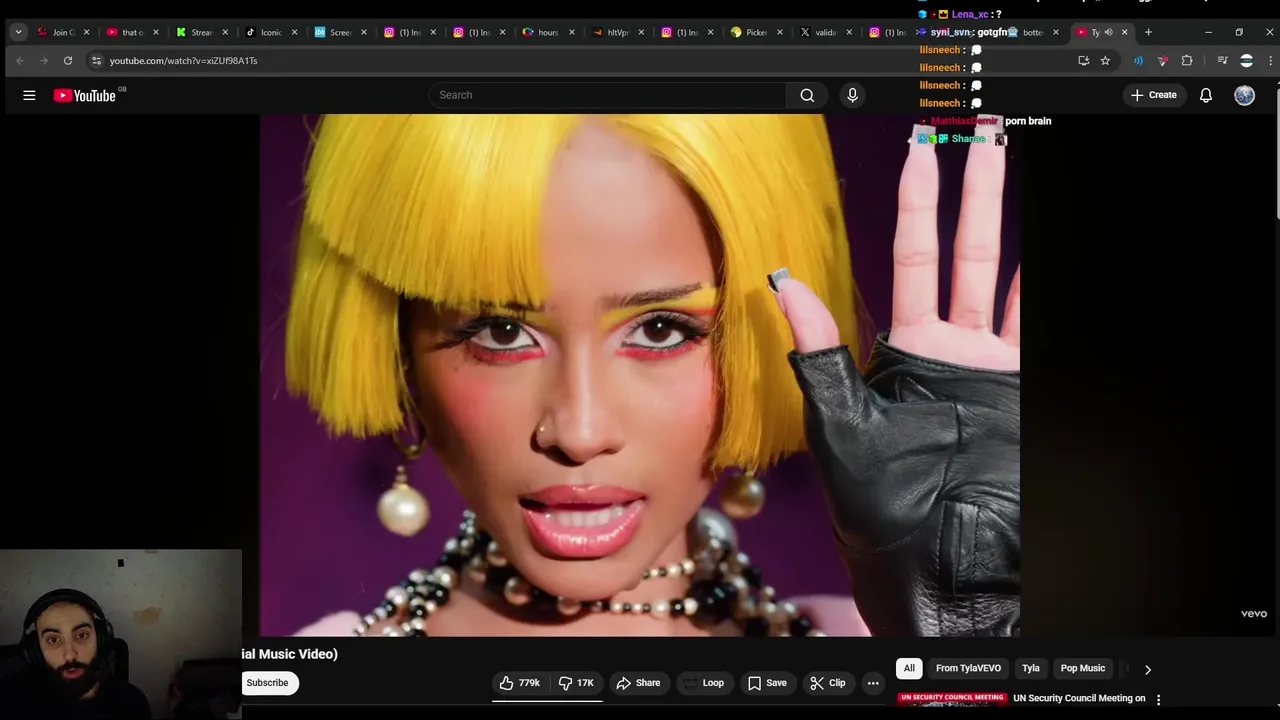Open the tab search dropdown arrow
The height and width of the screenshot is (720, 1280).
point(18,32)
